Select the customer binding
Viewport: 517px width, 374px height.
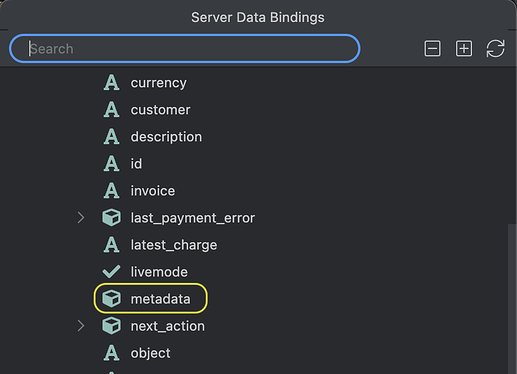(160, 110)
